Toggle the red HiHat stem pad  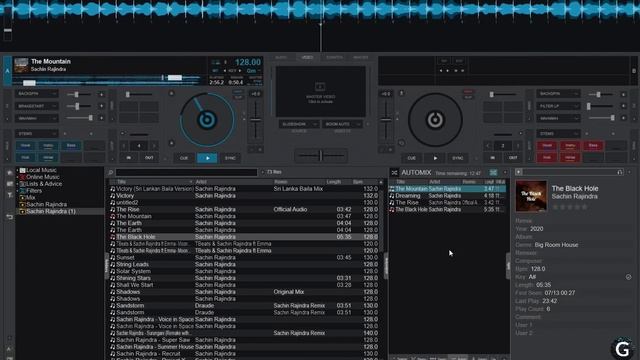570,158
